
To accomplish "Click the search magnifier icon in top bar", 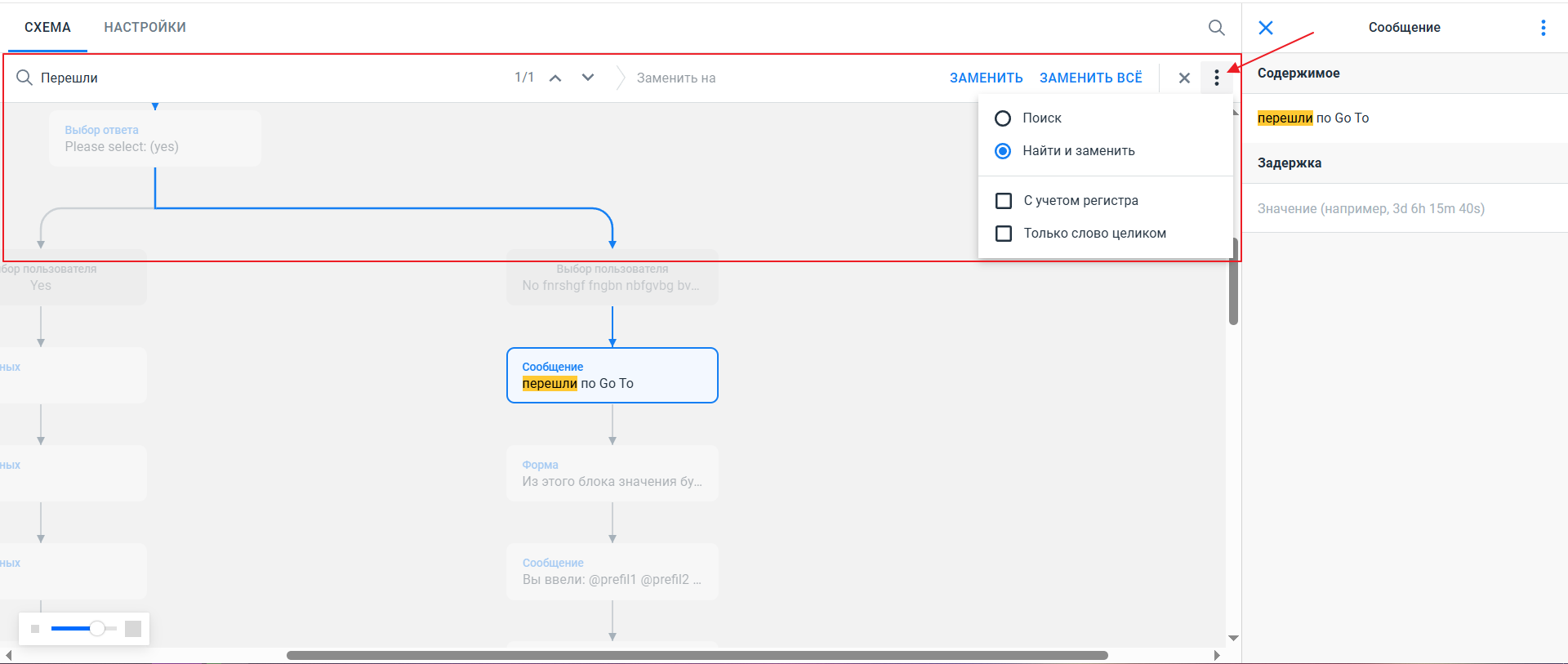I will 1216,28.
